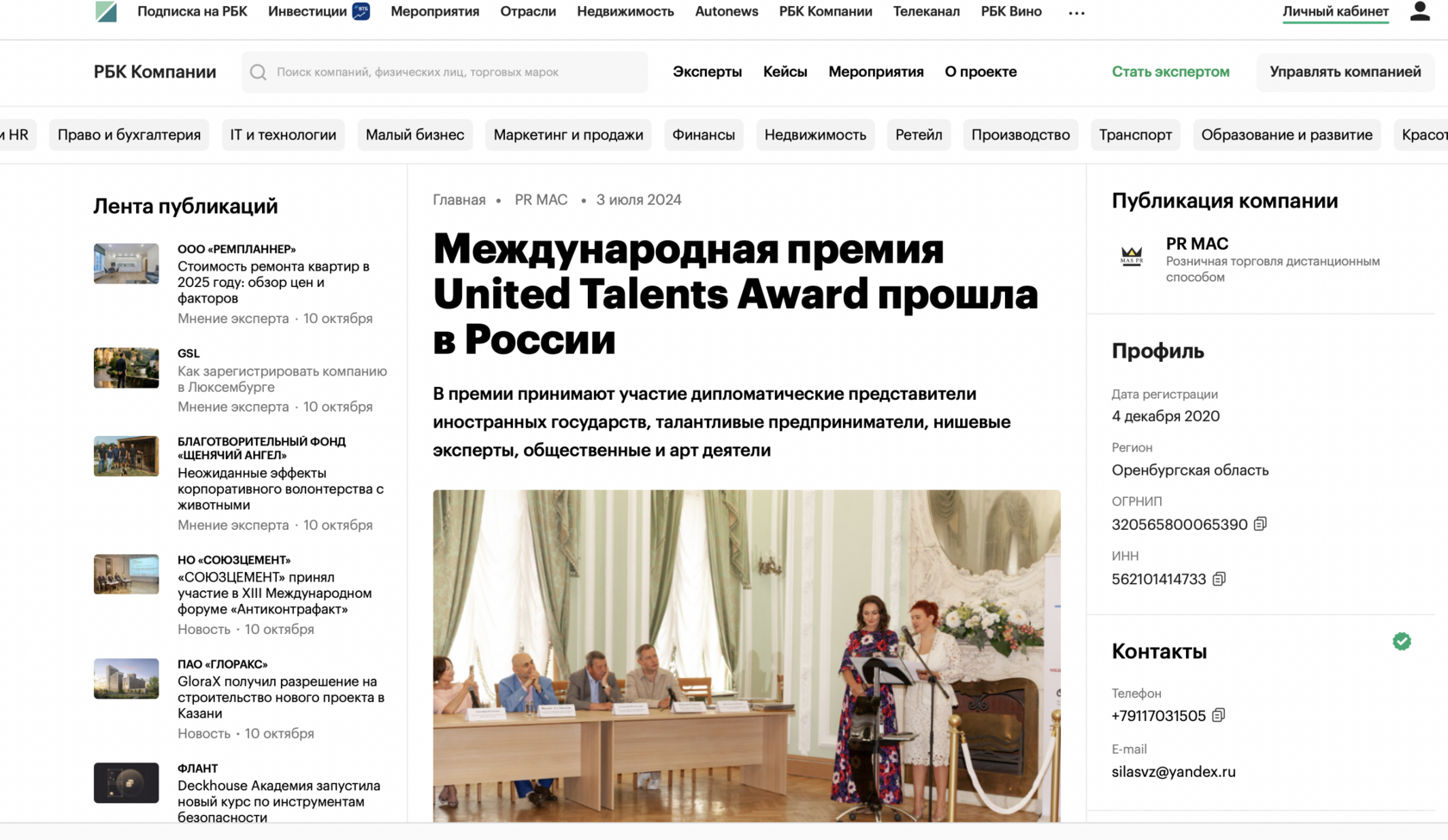
Task: Click the Управлять компанией button
Action: (x=1345, y=72)
